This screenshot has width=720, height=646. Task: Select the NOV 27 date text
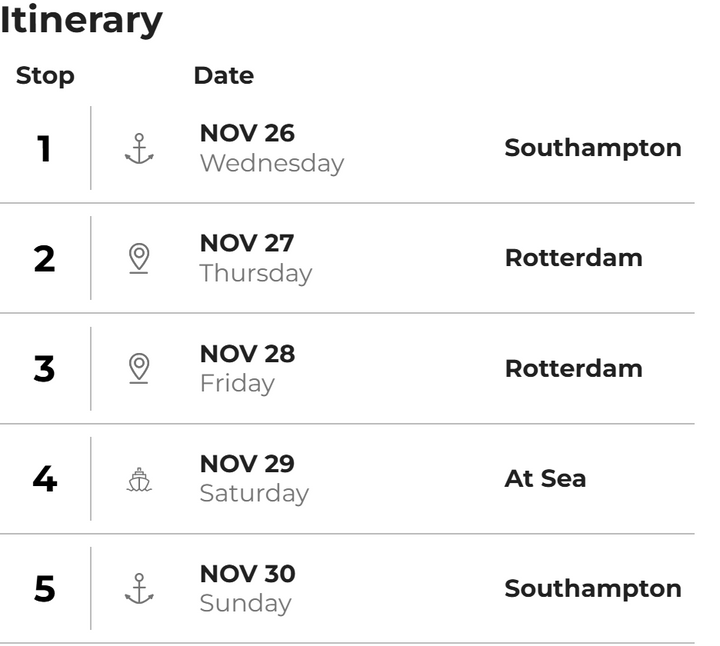coord(247,243)
